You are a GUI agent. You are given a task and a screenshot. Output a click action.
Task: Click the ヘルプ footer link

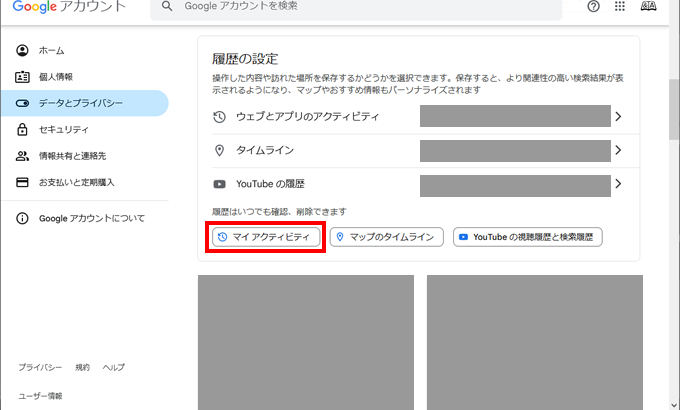coord(114,367)
